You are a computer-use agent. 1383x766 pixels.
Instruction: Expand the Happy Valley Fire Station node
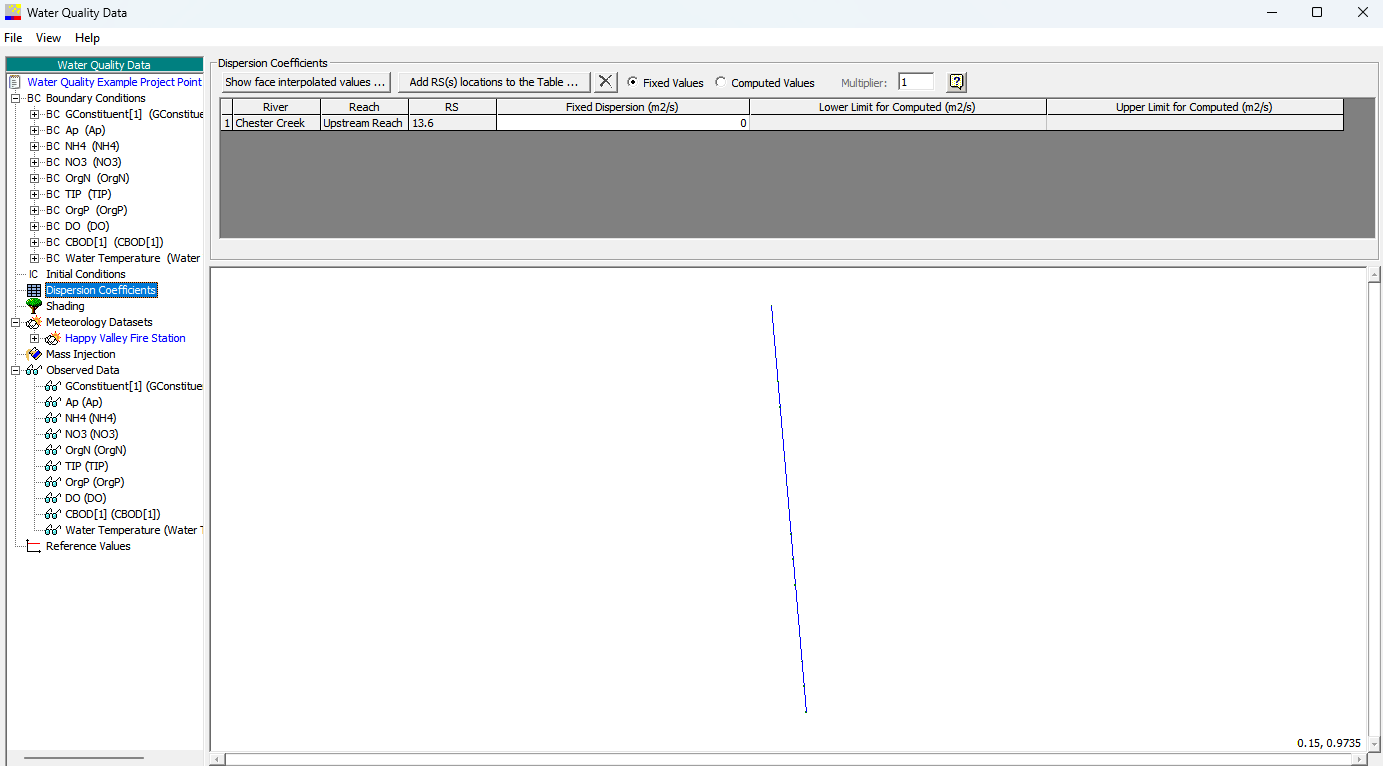[34, 338]
